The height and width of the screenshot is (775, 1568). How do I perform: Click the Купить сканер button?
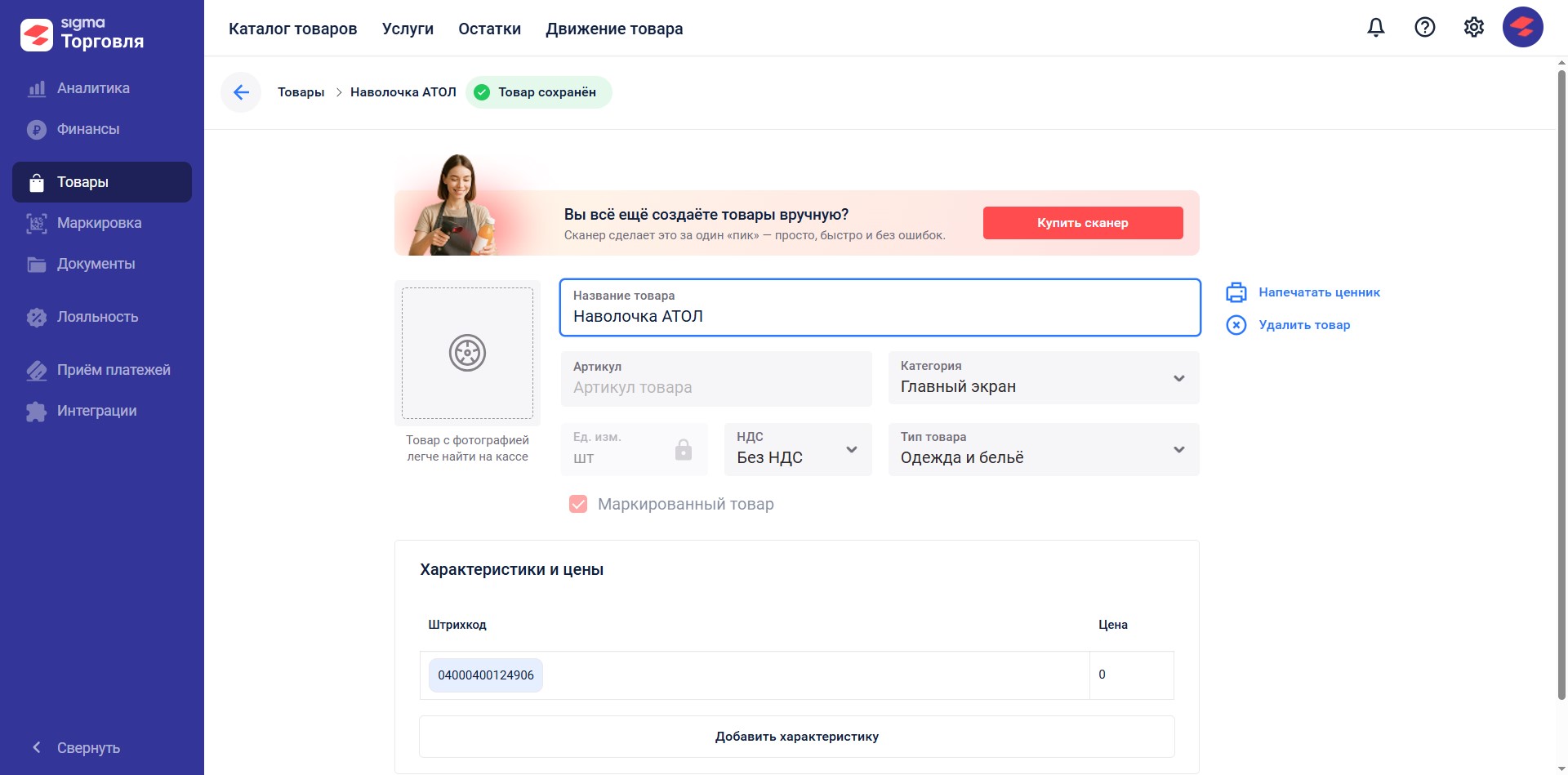1083,223
